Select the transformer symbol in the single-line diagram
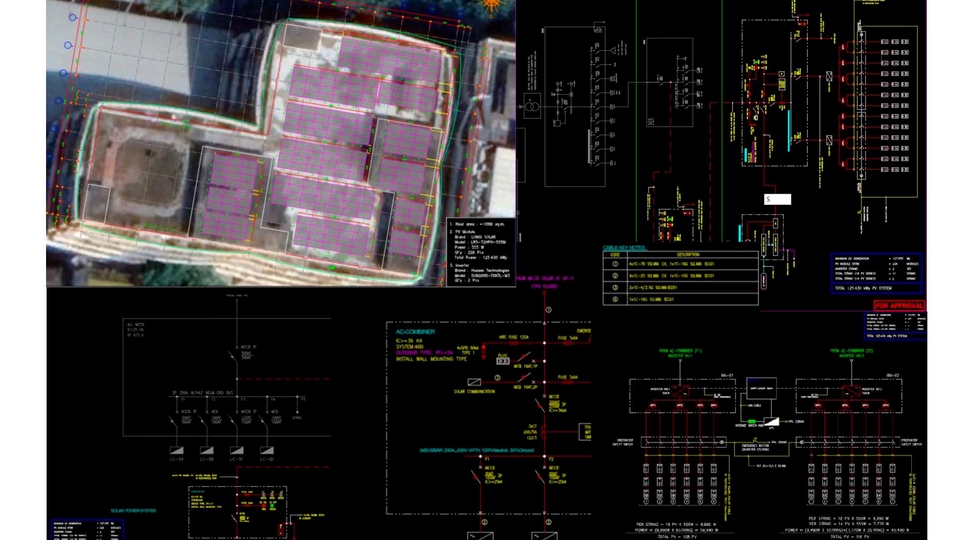 coord(534,106)
